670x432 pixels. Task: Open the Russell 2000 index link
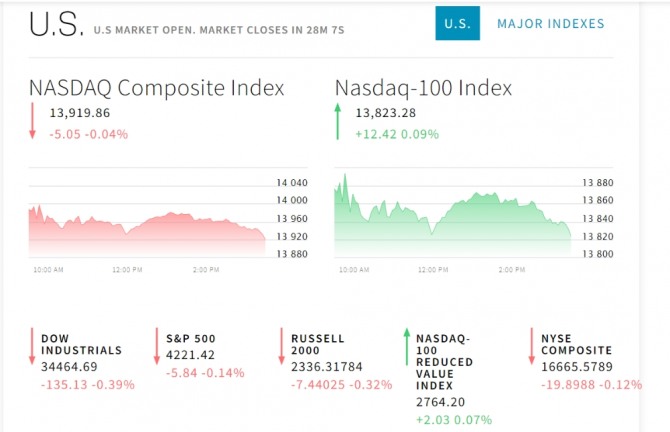click(x=318, y=344)
